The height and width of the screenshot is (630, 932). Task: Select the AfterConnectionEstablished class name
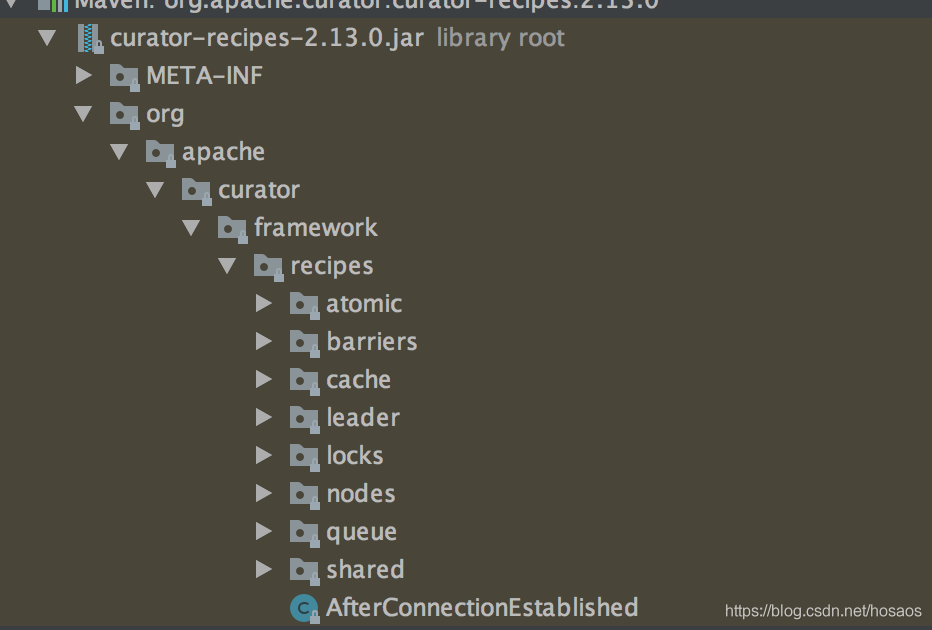click(x=481, y=608)
